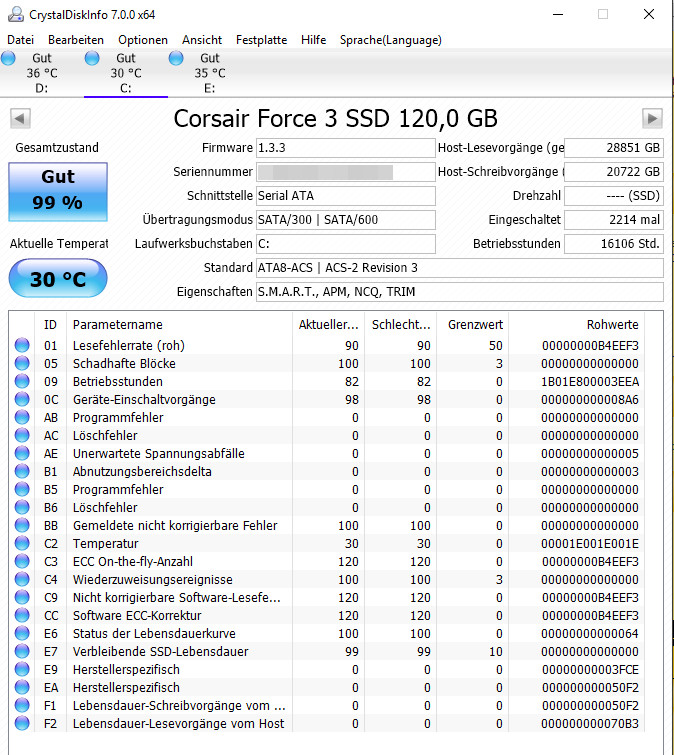
Task: Click the Rohwerte column header
Action: [577, 325]
